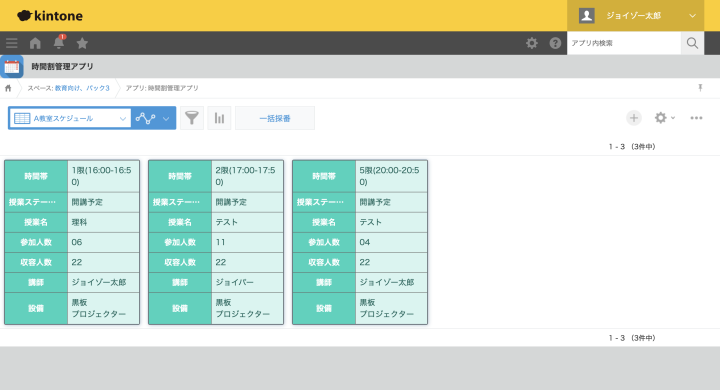This screenshot has height=390, width=720.
Task: Click the search magnifier button
Action: (692, 43)
